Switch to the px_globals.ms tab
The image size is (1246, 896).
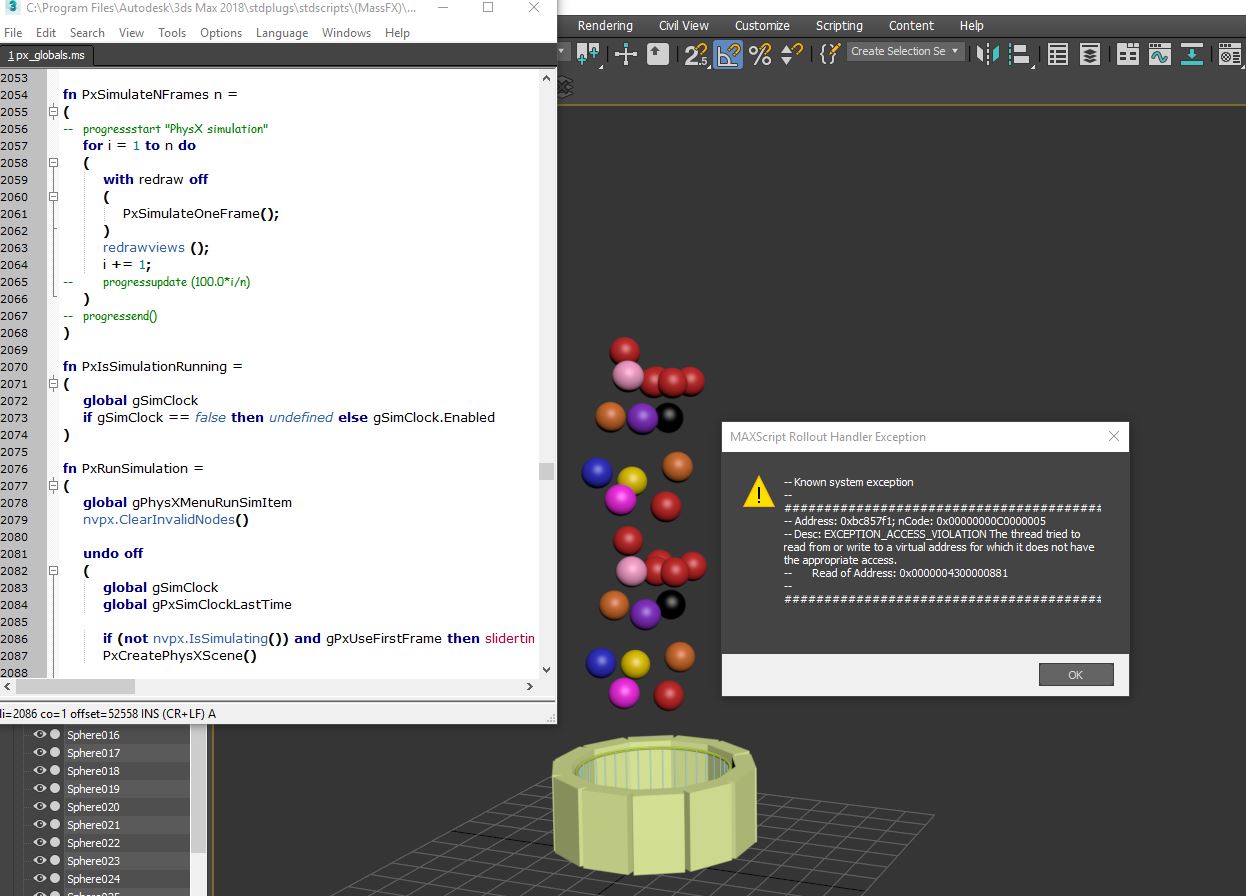[47, 56]
